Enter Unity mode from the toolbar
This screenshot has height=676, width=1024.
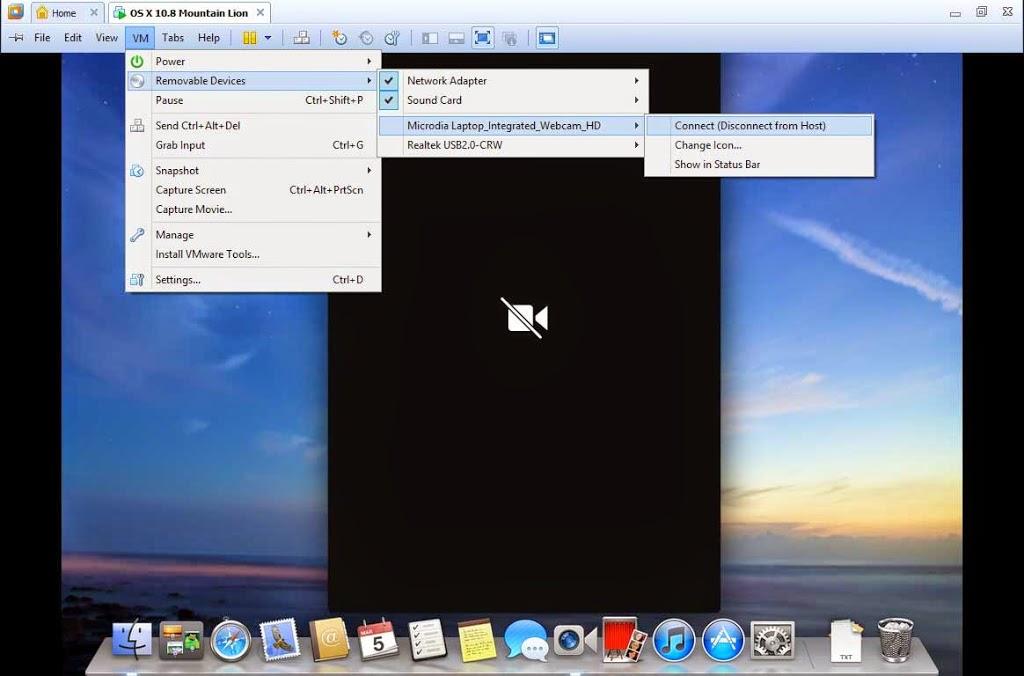point(510,38)
